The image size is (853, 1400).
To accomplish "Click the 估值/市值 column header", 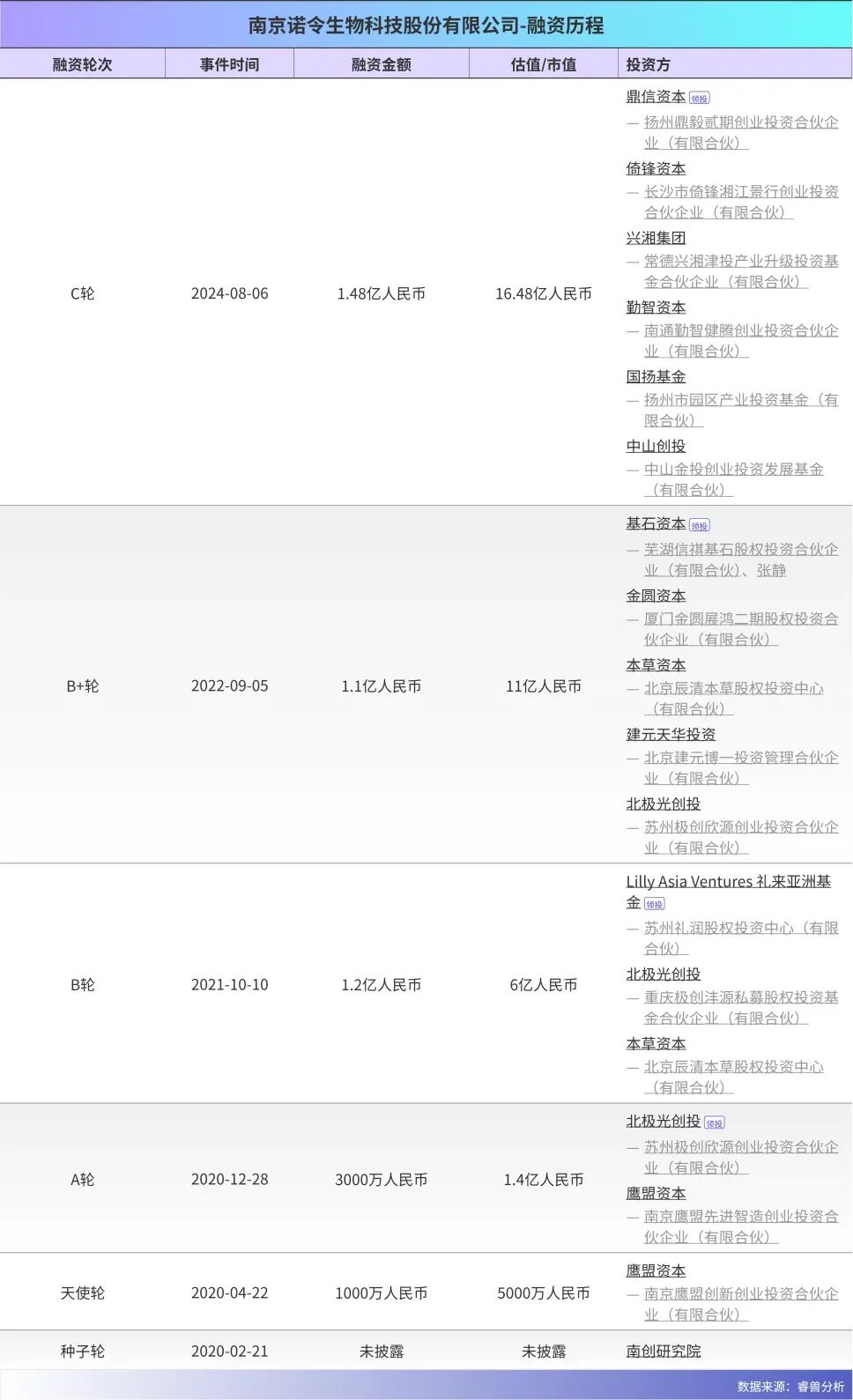I will [544, 64].
